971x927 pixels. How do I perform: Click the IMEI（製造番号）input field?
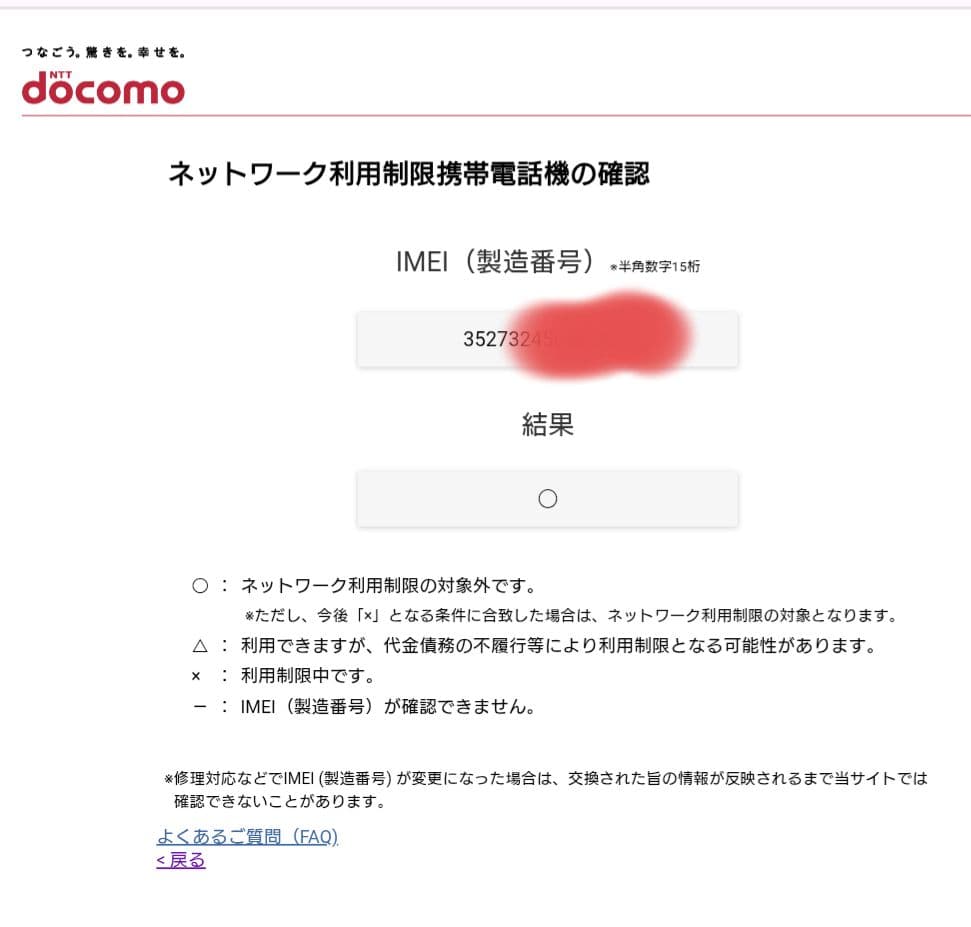(x=547, y=339)
